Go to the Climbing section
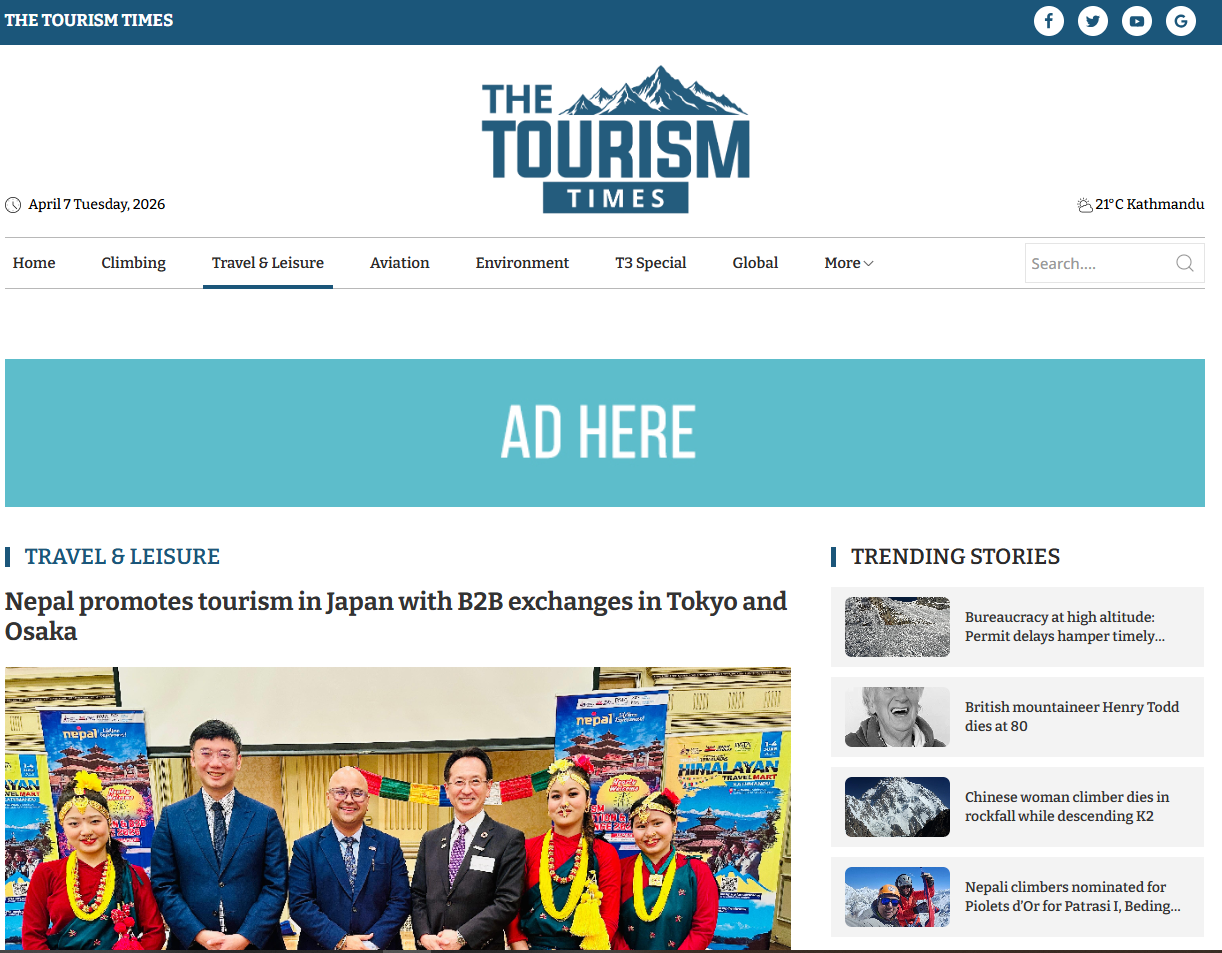This screenshot has height=953, width=1222. pyautogui.click(x=133, y=263)
